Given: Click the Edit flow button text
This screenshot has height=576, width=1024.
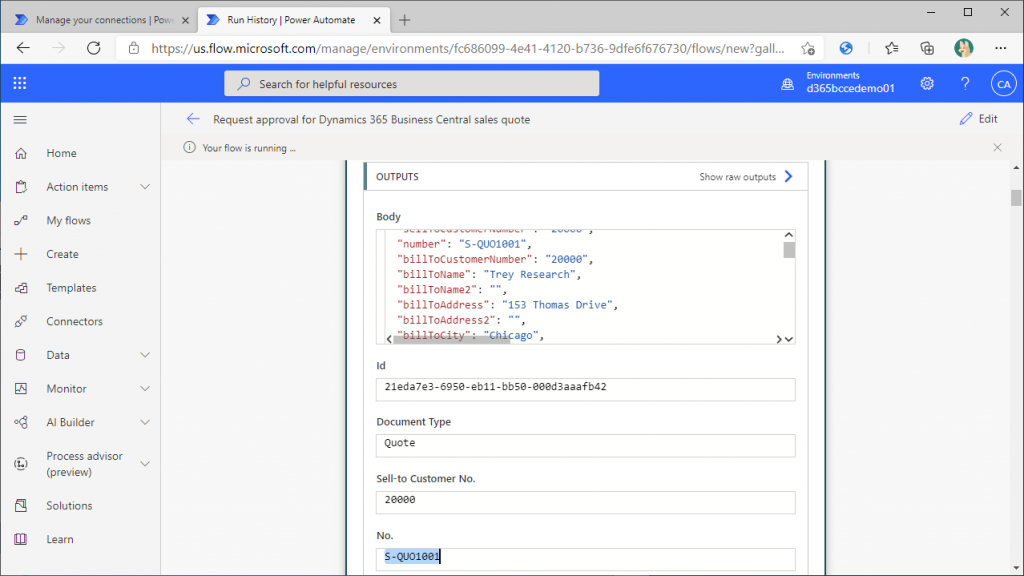Looking at the screenshot, I should click(x=987, y=119).
